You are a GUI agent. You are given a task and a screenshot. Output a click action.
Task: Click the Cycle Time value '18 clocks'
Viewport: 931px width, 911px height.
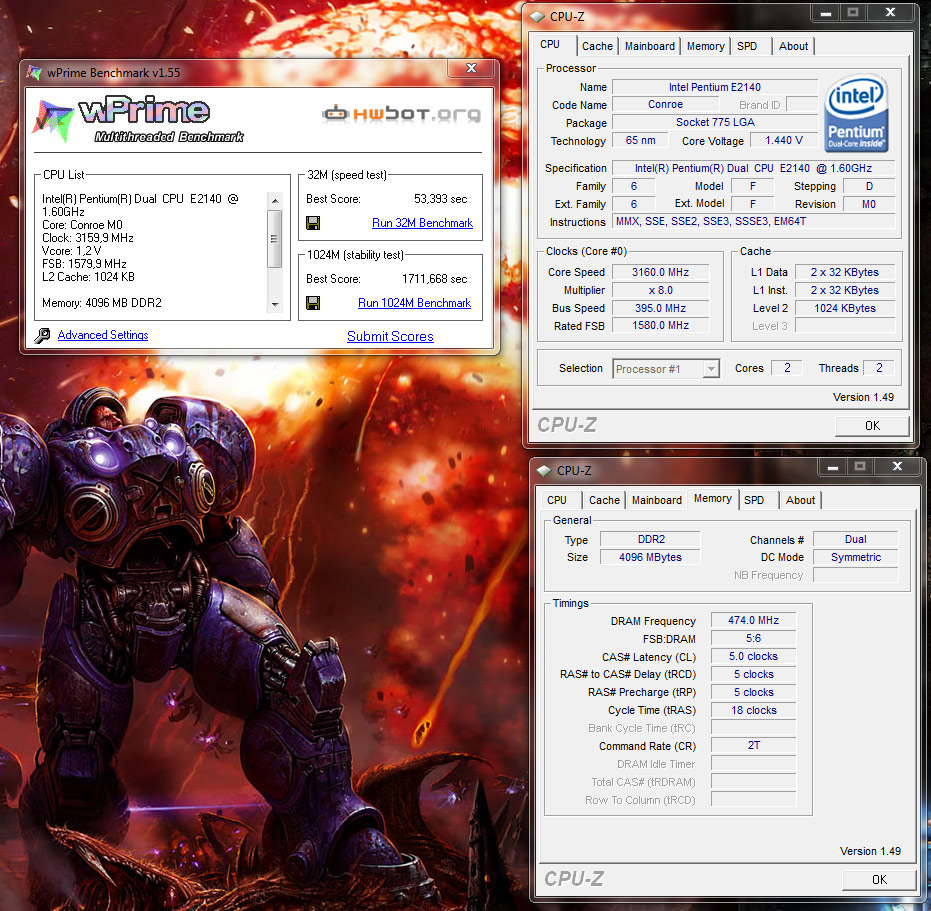click(x=753, y=710)
